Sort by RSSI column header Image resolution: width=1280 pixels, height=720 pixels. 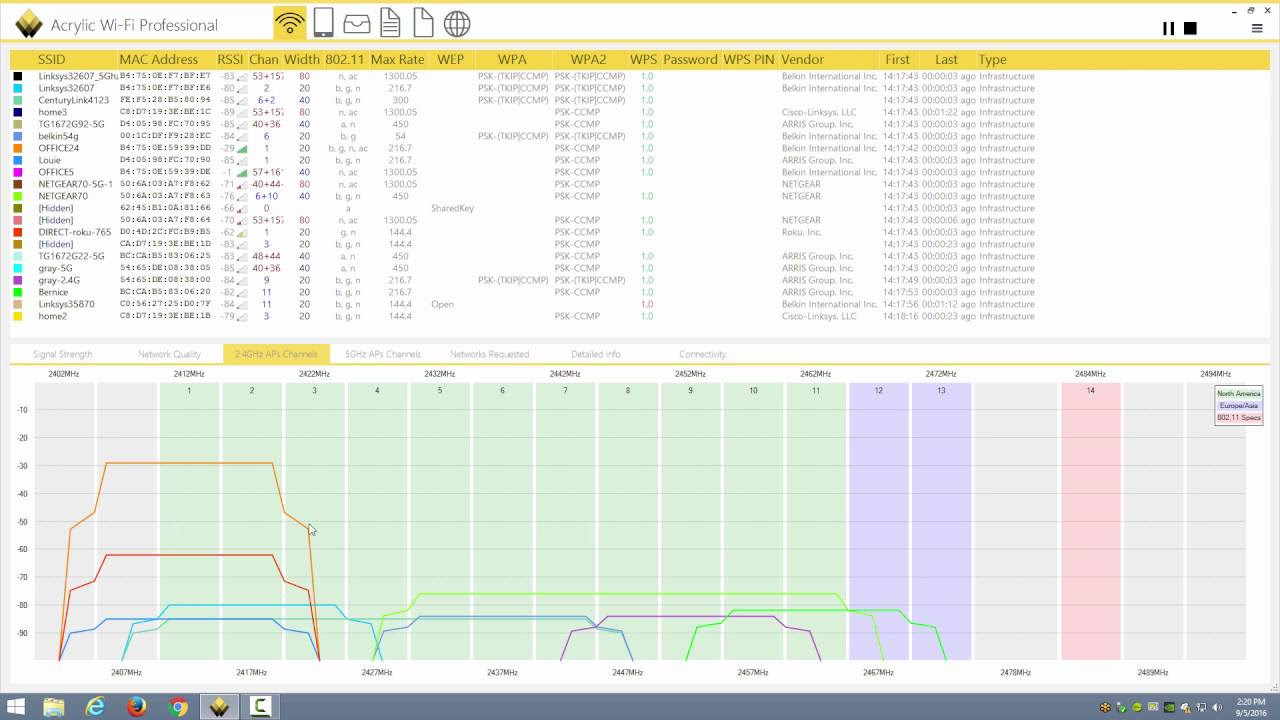[230, 59]
